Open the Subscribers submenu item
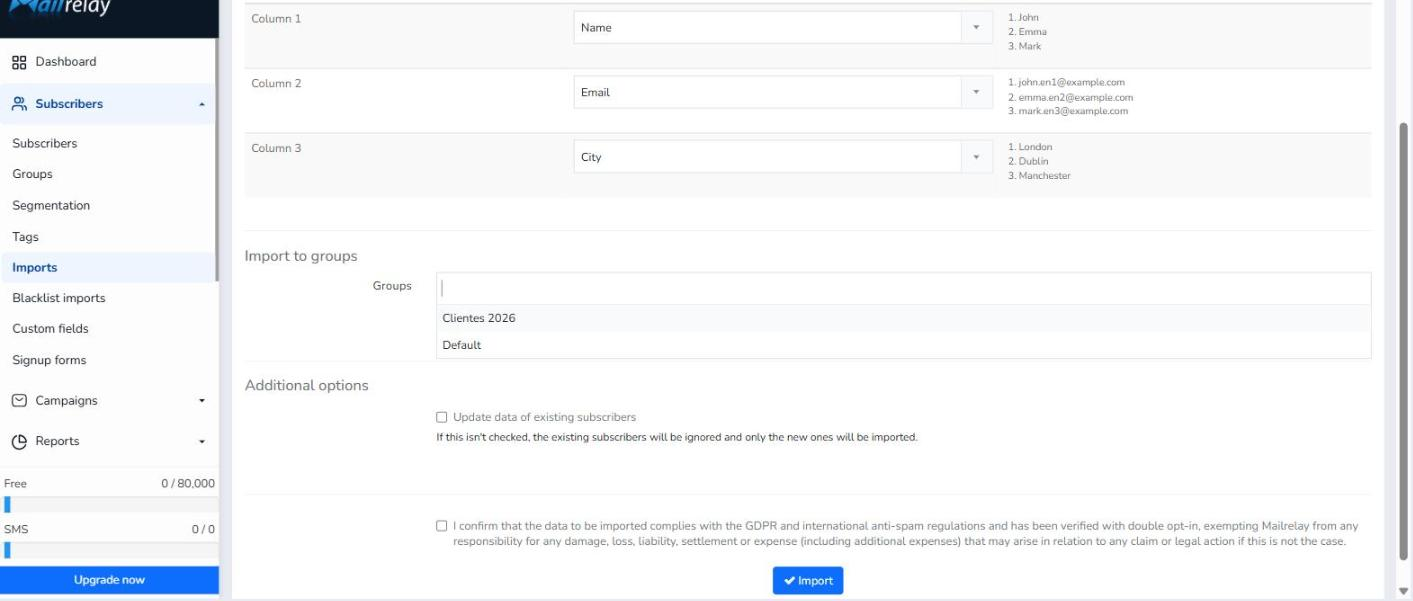The width and height of the screenshot is (1413, 601). coord(45,143)
